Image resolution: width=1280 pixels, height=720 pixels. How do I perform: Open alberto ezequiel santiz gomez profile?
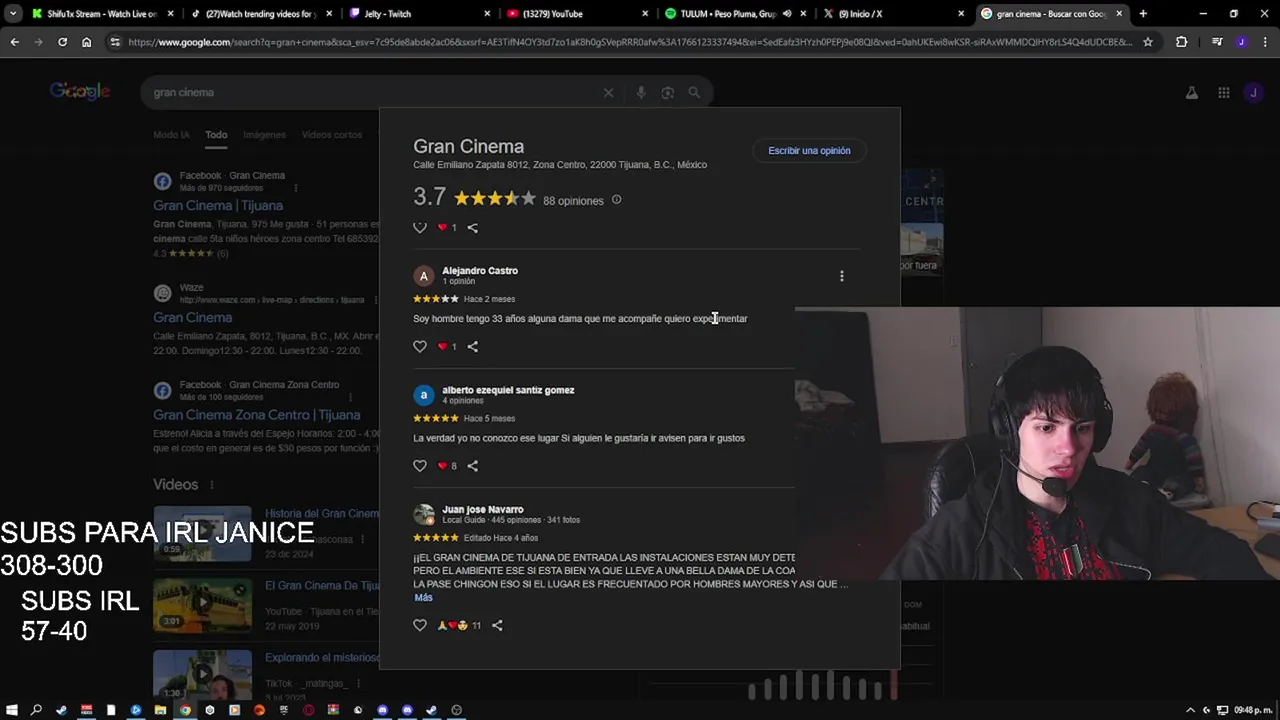(508, 390)
